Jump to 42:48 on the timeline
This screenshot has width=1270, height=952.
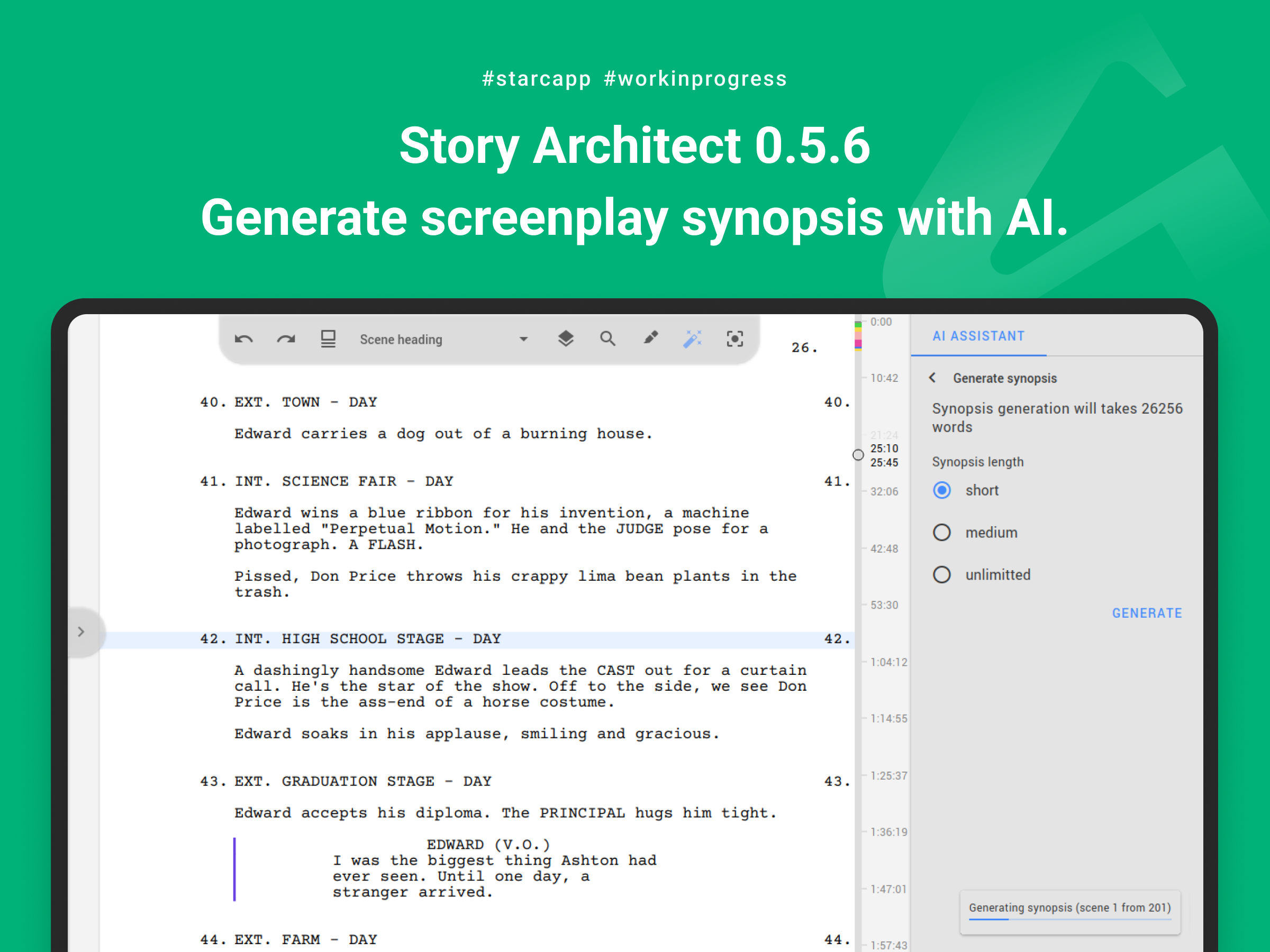click(884, 548)
